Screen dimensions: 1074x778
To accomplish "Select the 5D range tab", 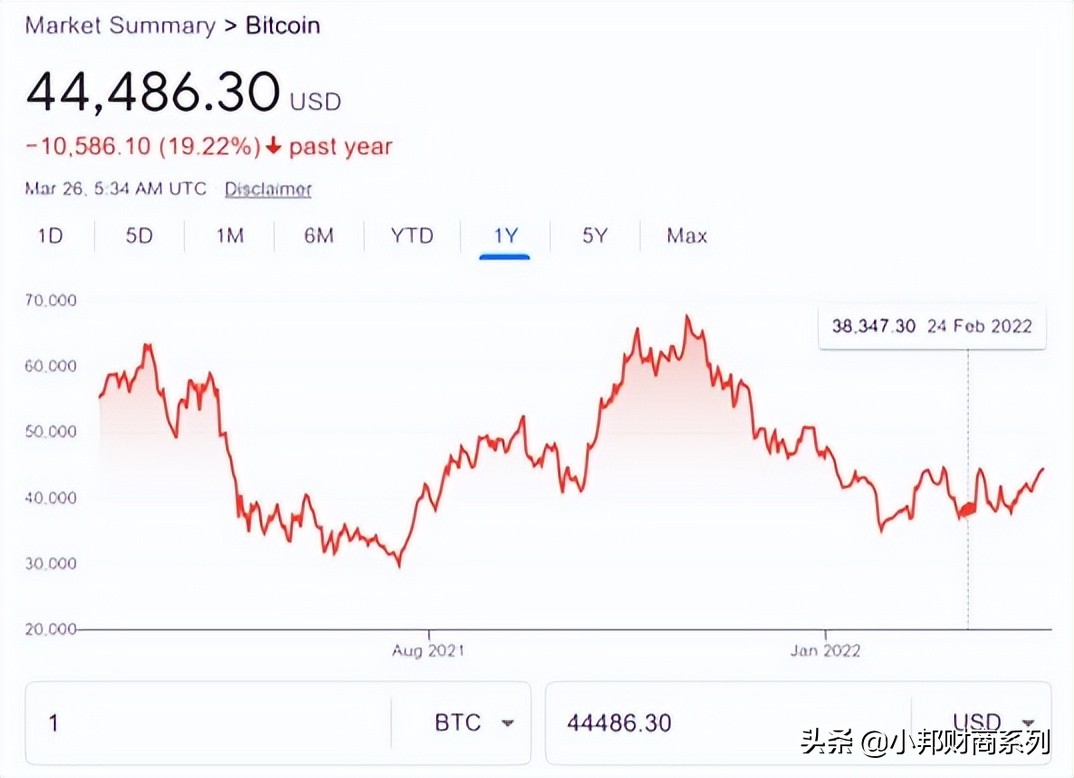I will [138, 236].
